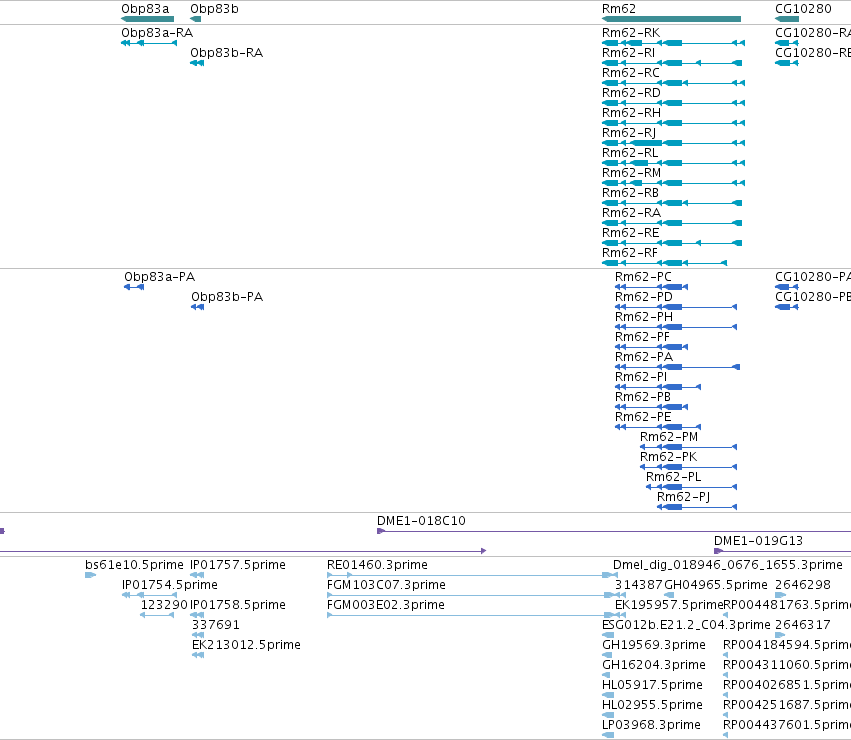
Task: Select transcript Rm62-RA
Action: point(631,213)
